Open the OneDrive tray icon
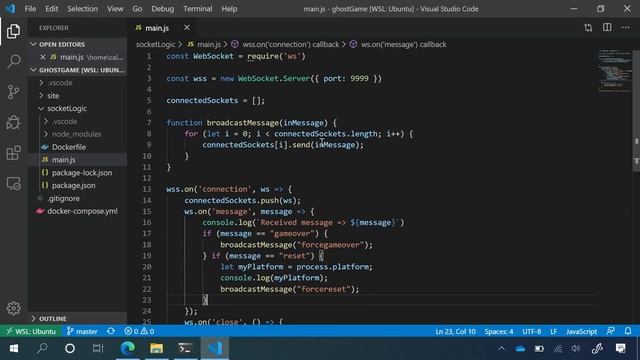 click(520, 348)
